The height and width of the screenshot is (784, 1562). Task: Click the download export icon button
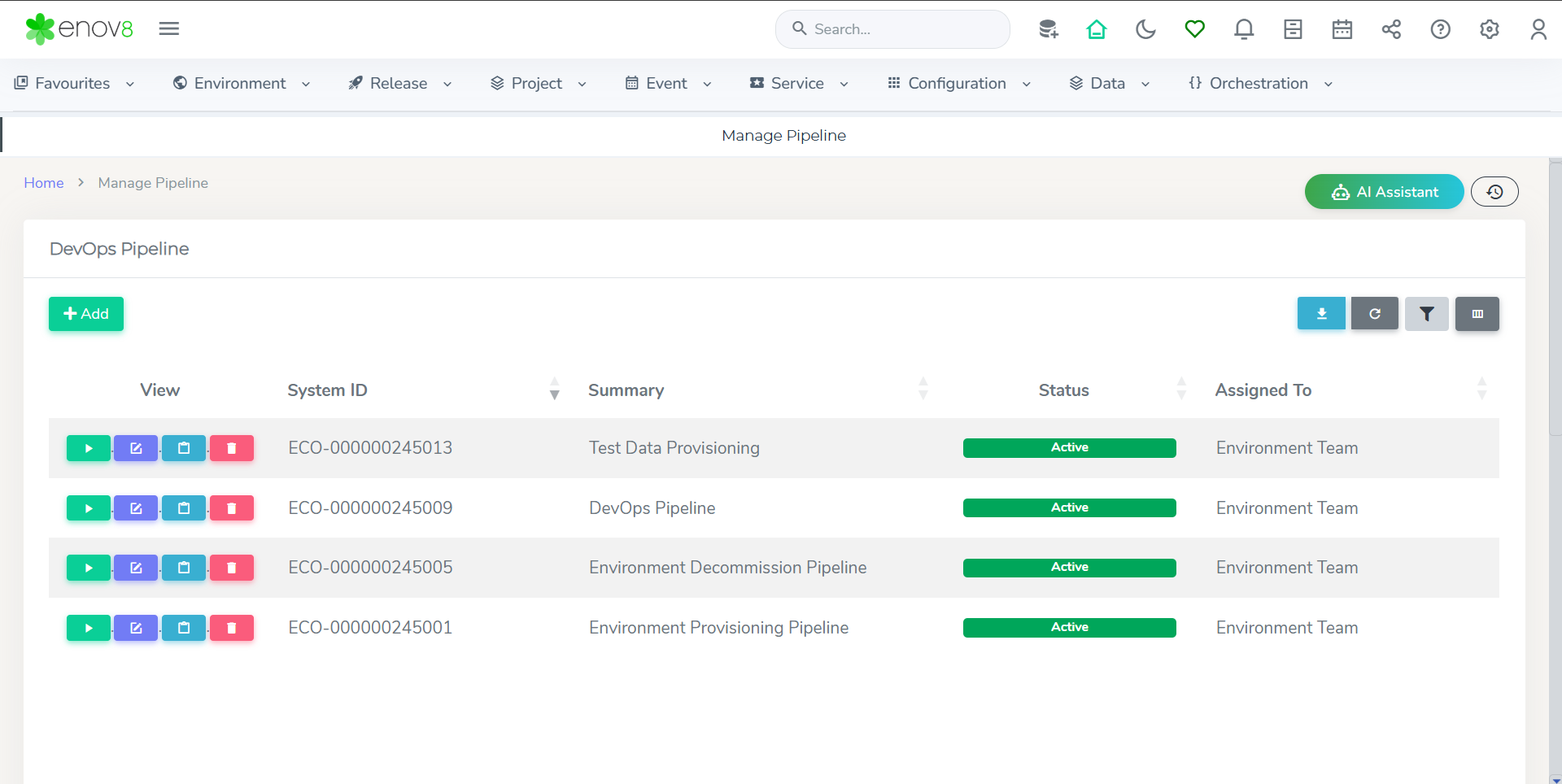tap(1321, 314)
